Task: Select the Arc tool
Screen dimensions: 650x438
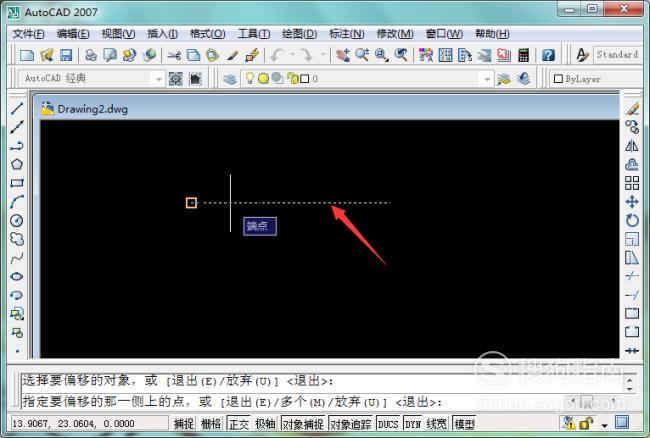Action: pos(17,201)
